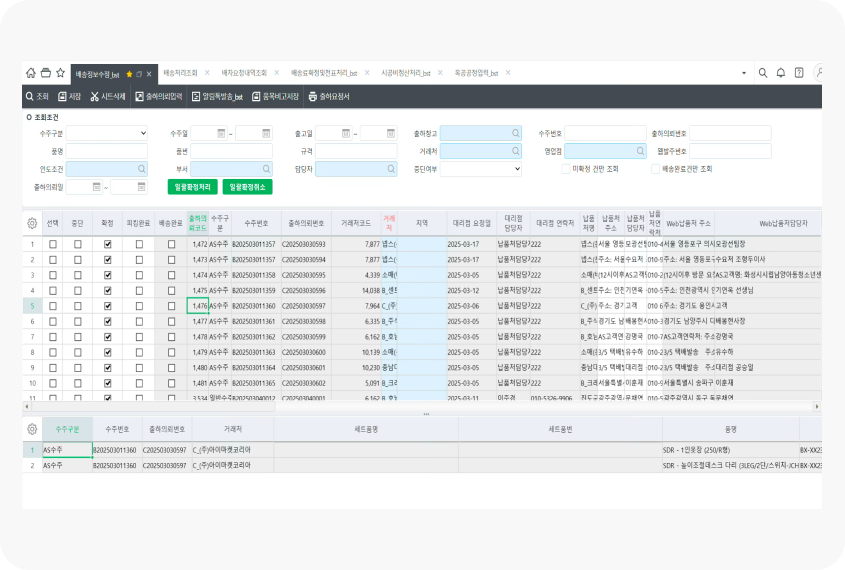Click the magnifier search icon in top-right header
Screen dimensions: 845x570
(762, 73)
